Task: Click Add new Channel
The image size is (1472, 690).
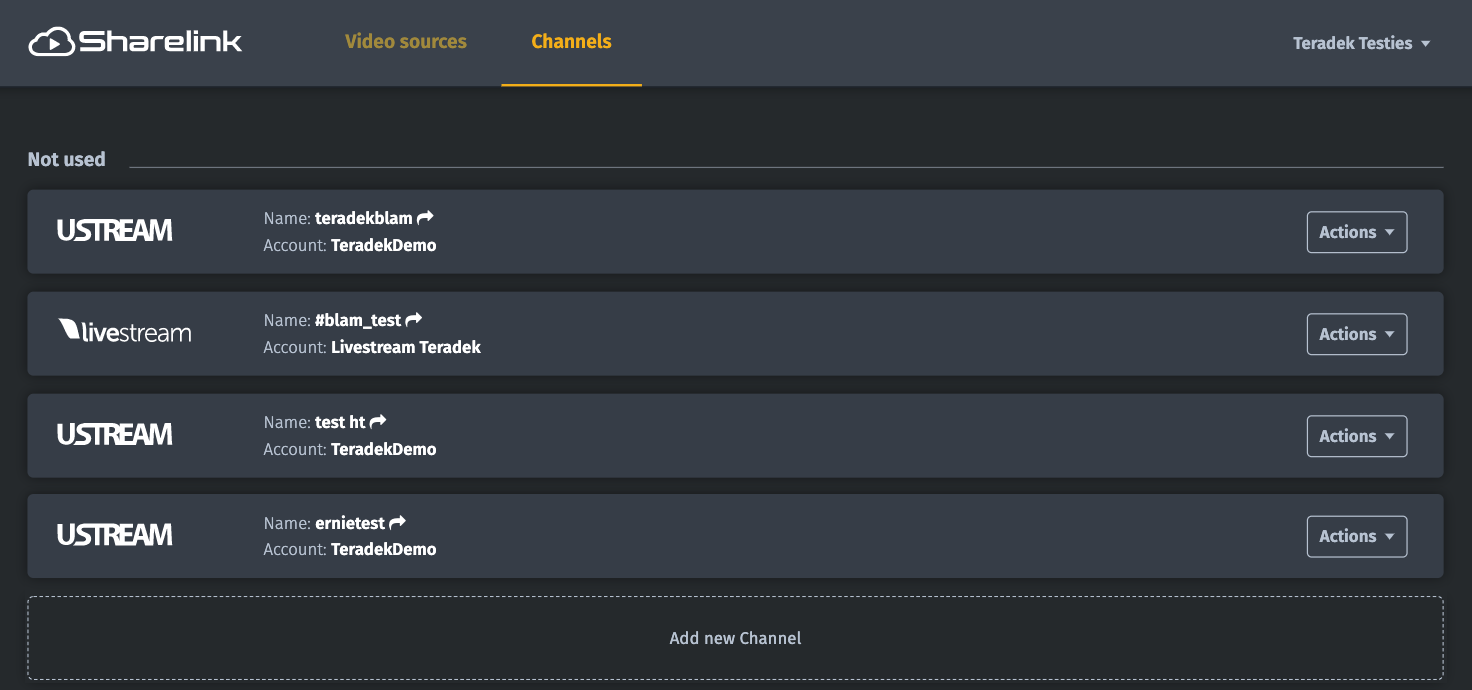Action: tap(735, 638)
